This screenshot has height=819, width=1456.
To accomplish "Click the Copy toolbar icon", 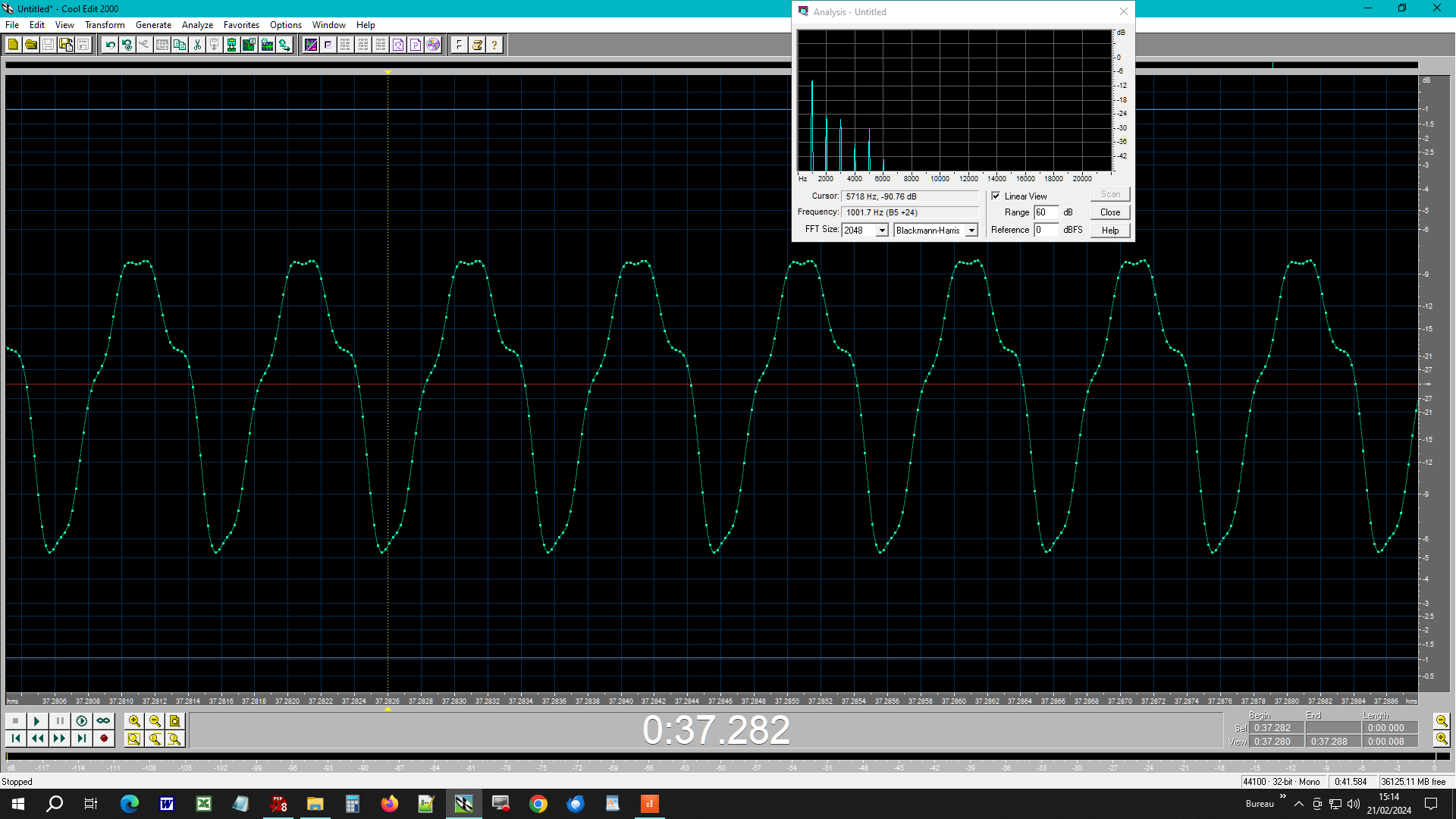I will pos(180,45).
